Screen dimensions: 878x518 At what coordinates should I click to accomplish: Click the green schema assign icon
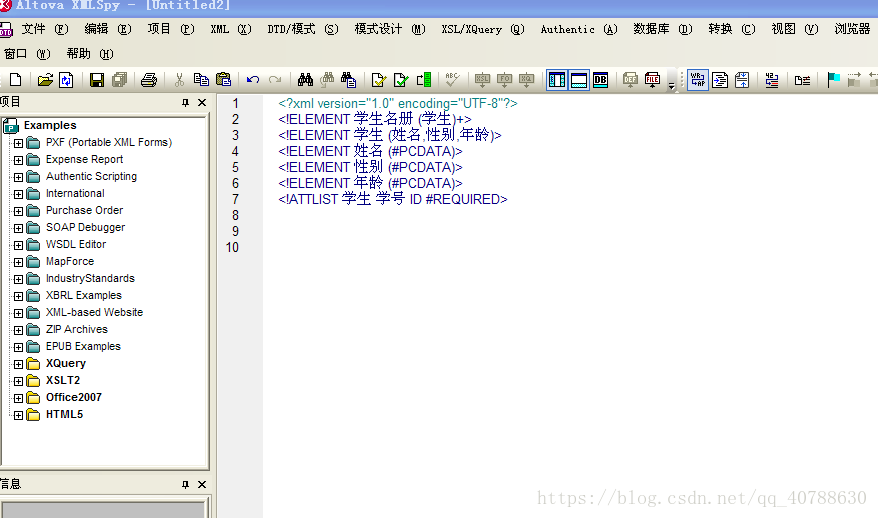(x=424, y=80)
